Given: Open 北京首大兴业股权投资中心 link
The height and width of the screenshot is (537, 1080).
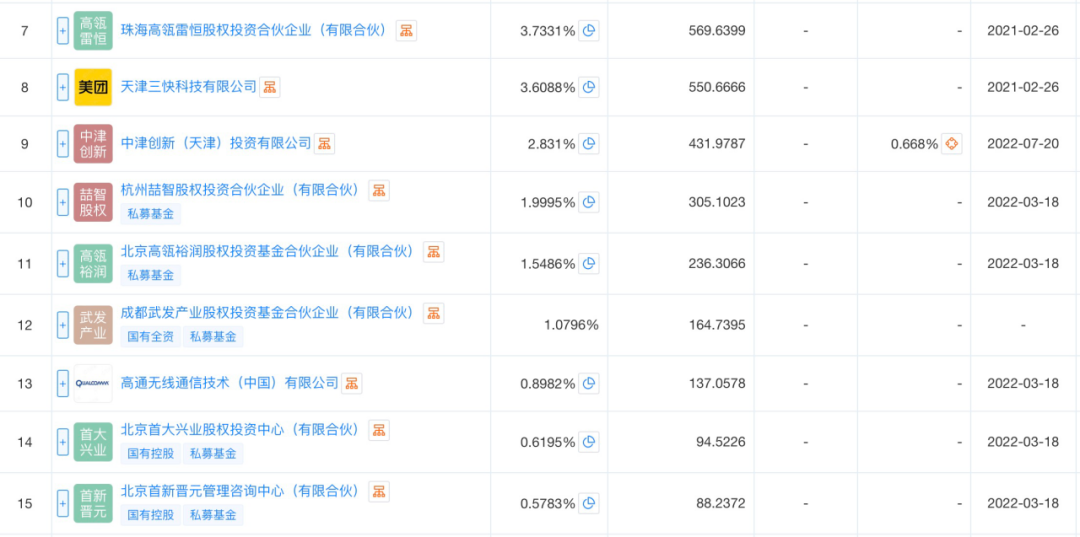Looking at the screenshot, I should [239, 430].
